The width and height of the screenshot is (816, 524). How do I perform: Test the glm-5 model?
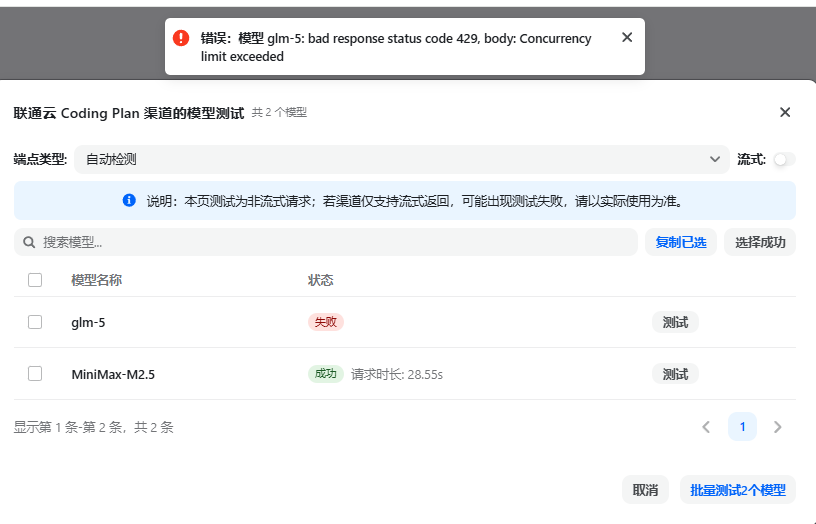pos(675,322)
